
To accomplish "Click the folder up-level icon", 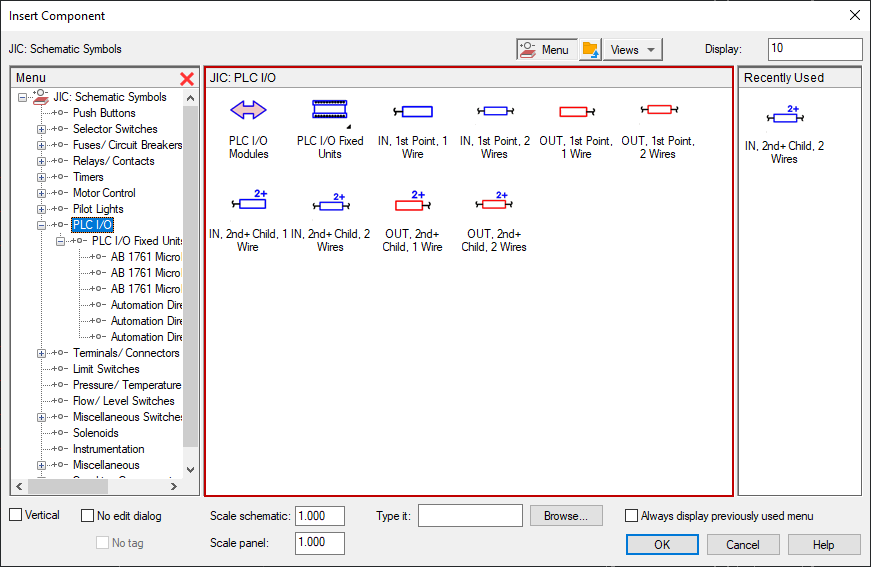I will click(590, 49).
